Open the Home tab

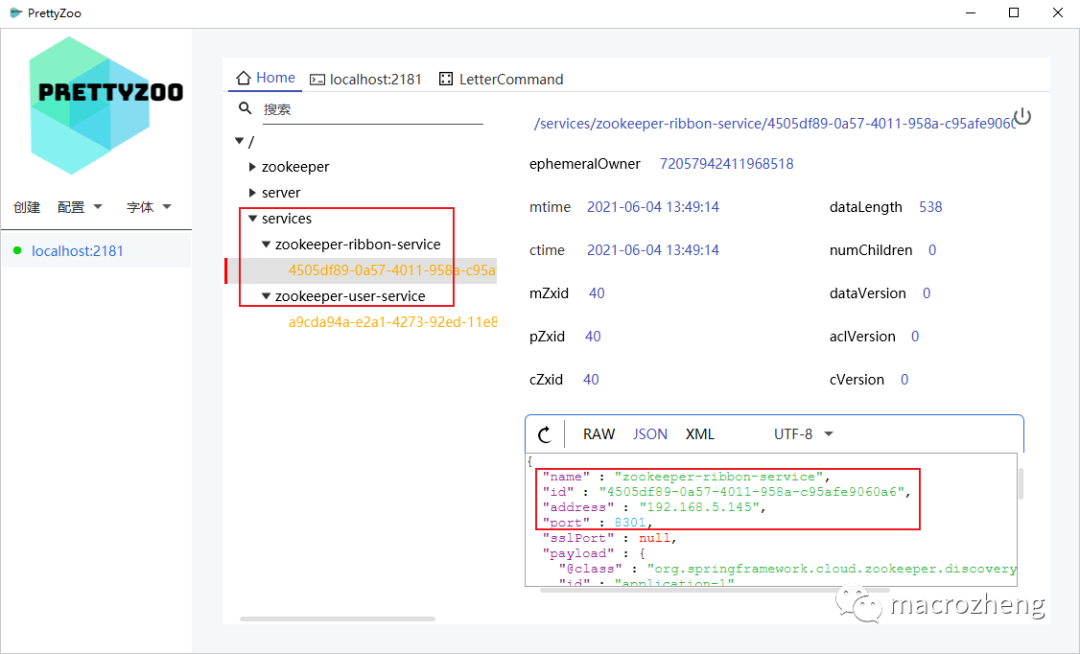click(x=265, y=78)
